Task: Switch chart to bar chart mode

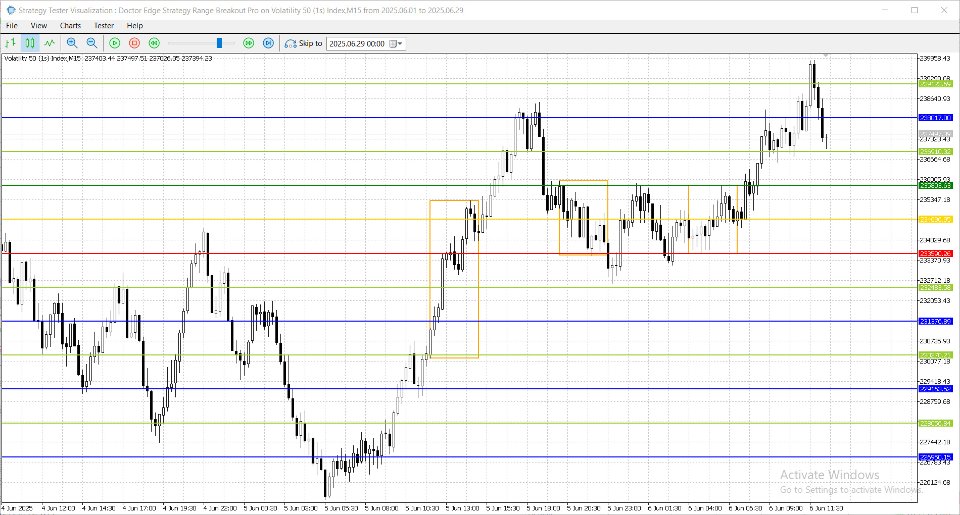Action: tap(10, 43)
